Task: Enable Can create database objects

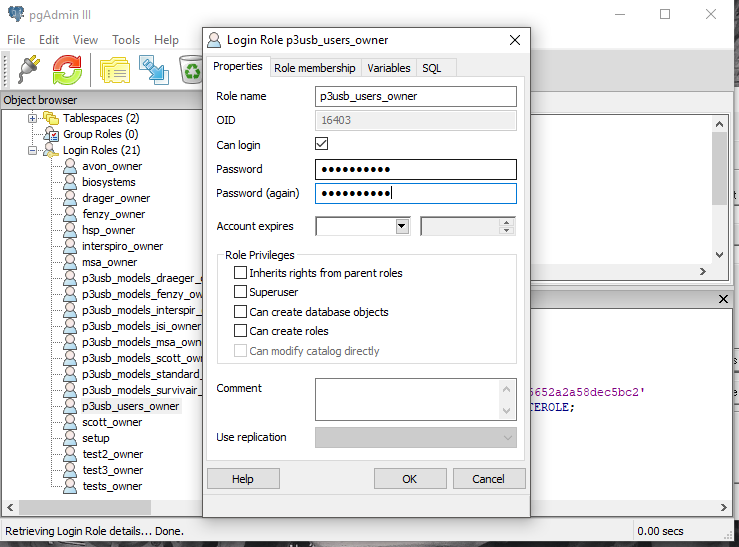Action: pyautogui.click(x=240, y=311)
